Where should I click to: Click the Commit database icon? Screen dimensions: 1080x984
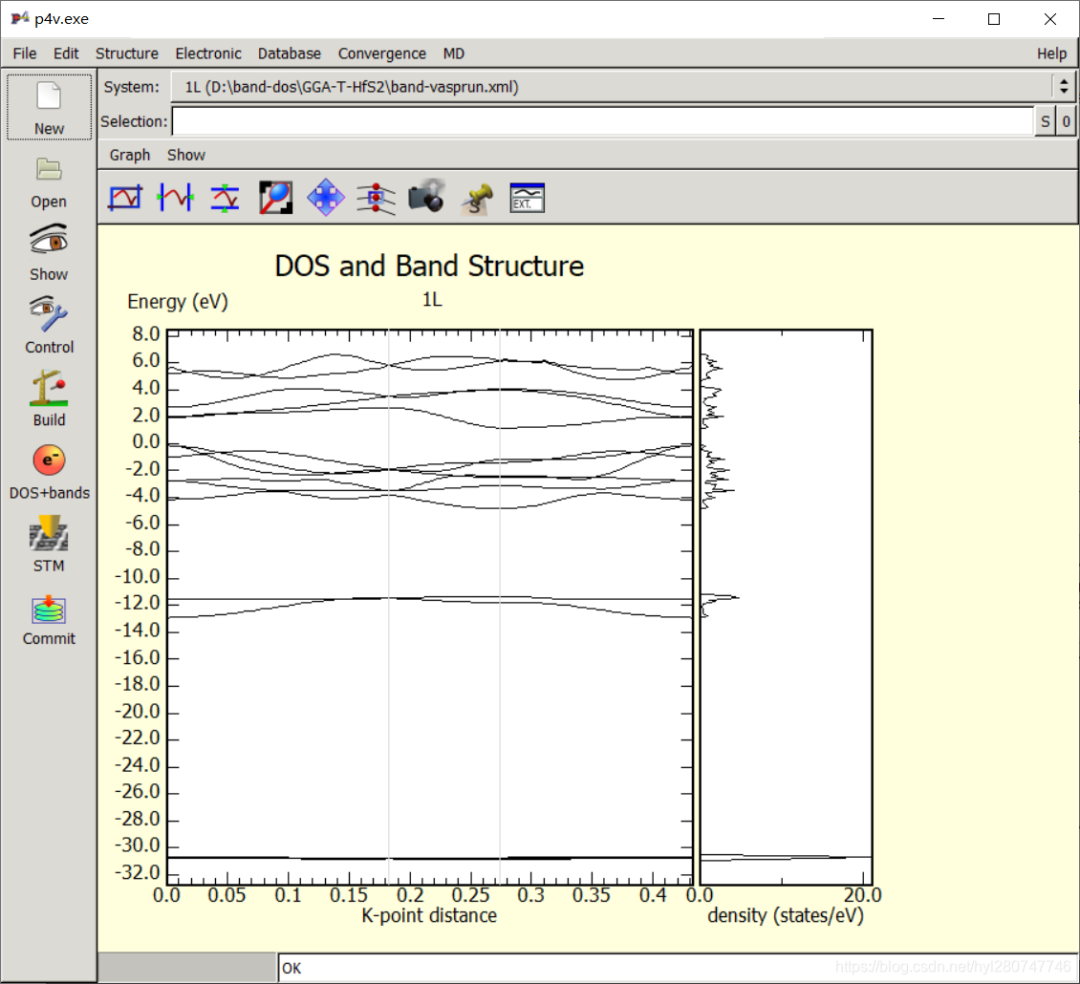[49, 609]
